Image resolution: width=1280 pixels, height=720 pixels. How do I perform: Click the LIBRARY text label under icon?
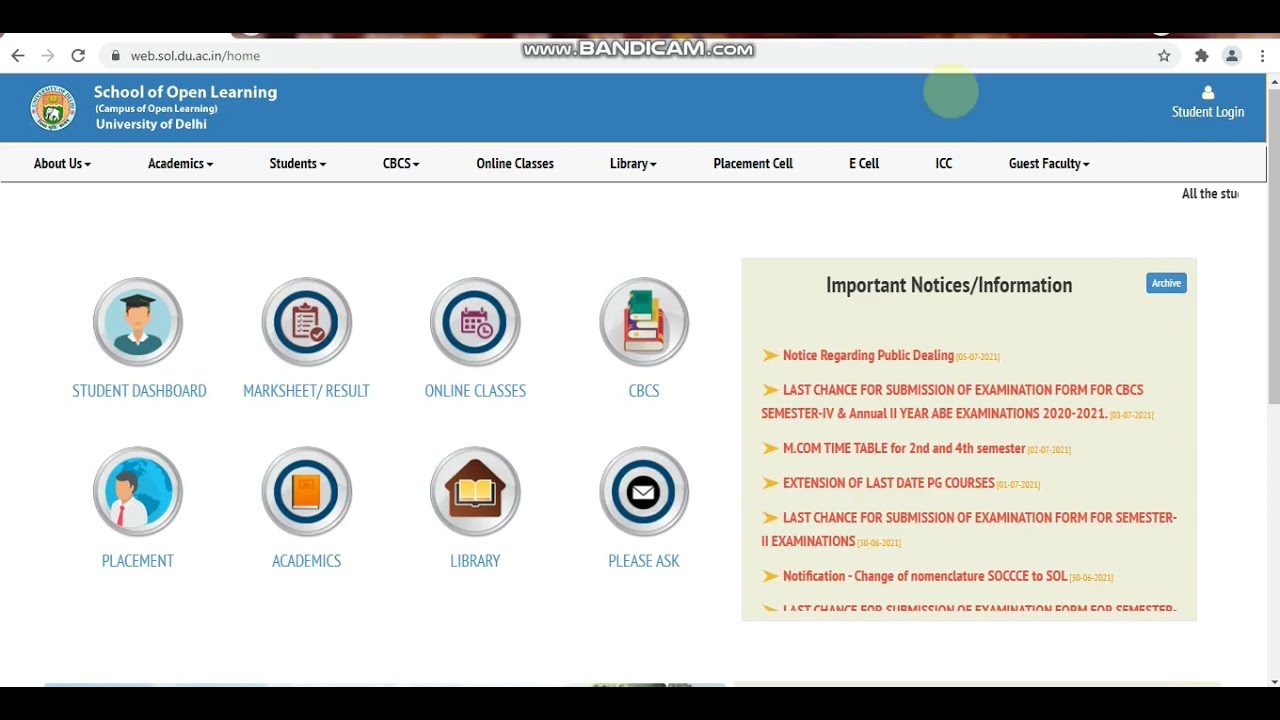475,561
